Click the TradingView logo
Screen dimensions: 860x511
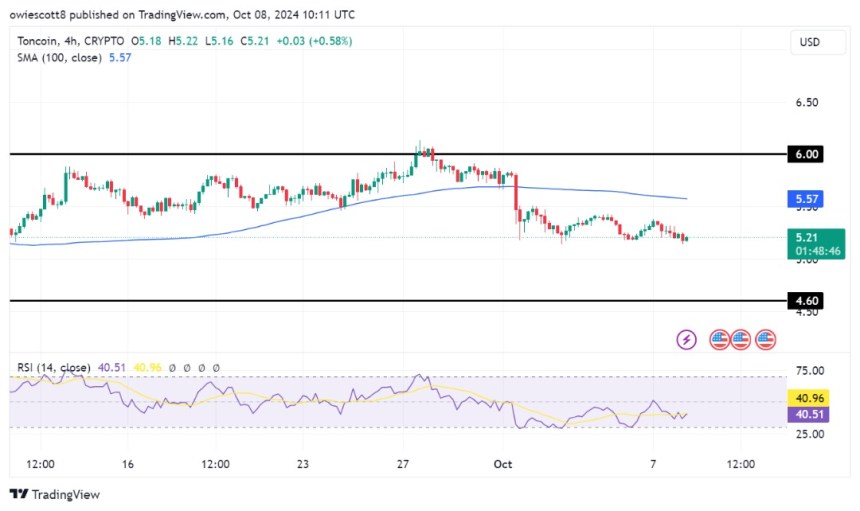pyautogui.click(x=55, y=494)
